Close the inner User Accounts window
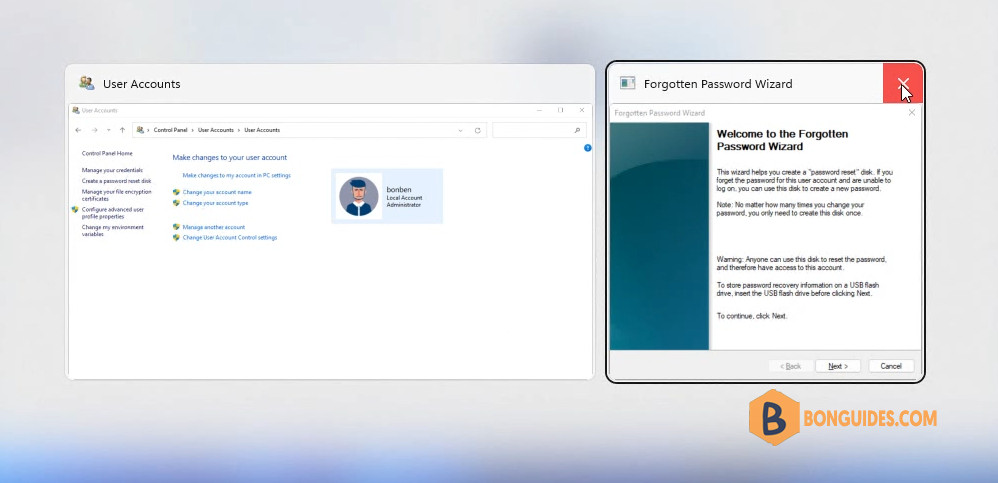Image resolution: width=998 pixels, height=483 pixels. coord(582,110)
